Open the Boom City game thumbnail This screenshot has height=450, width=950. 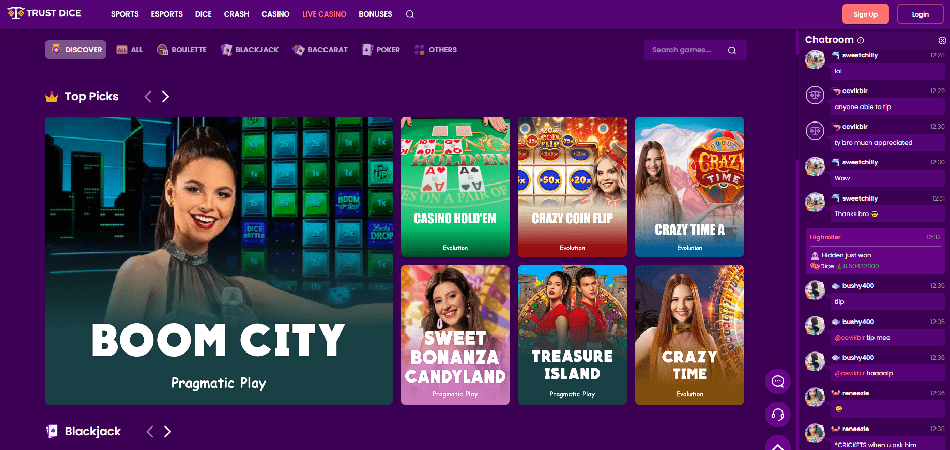[219, 260]
